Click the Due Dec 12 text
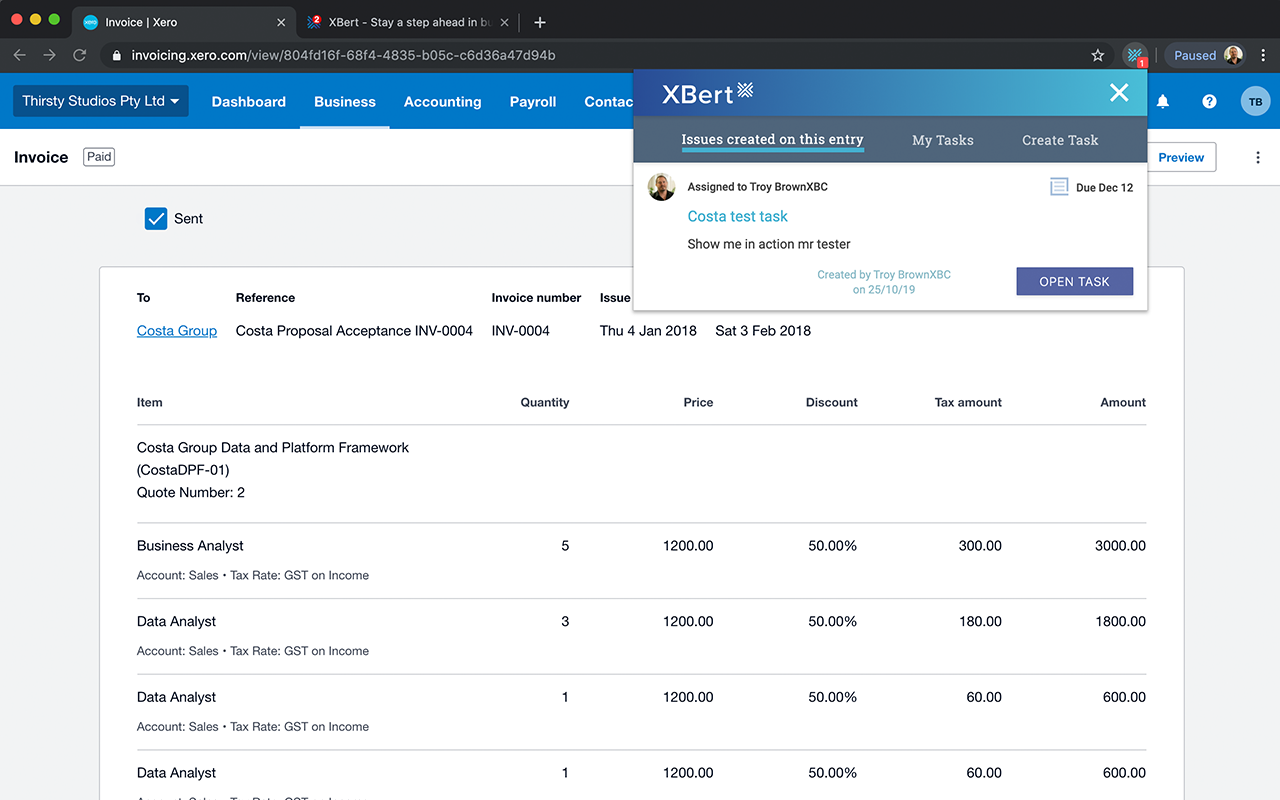The height and width of the screenshot is (800, 1280). point(1105,188)
